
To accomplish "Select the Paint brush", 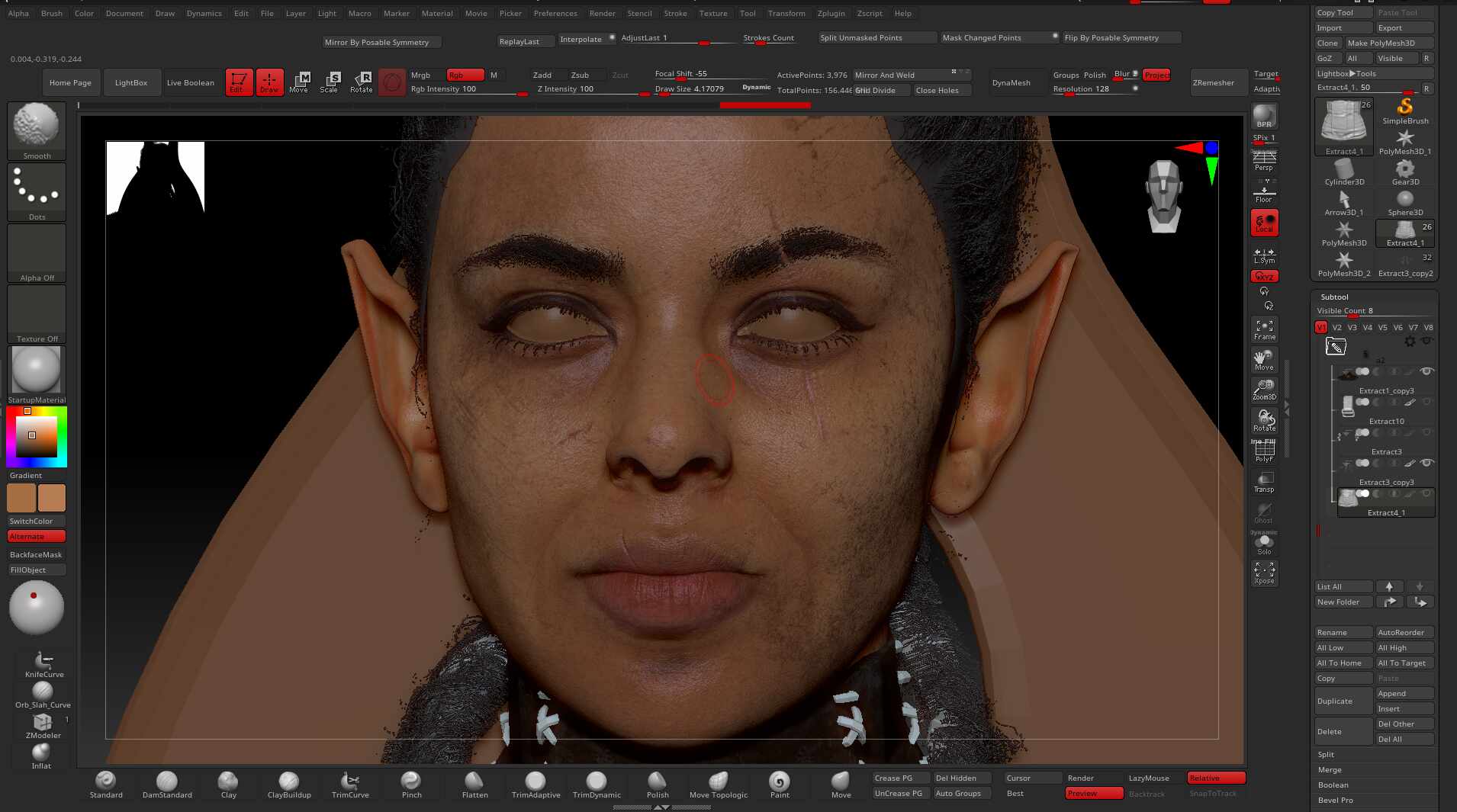I will (780, 785).
